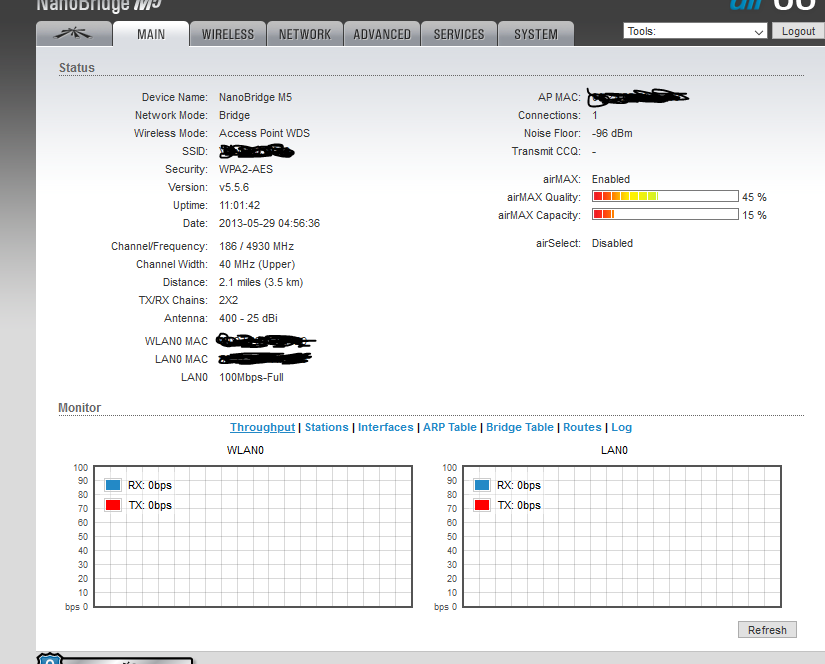Click inside the WLAN0 throughput graph
This screenshot has height=664, width=825.
point(255,560)
